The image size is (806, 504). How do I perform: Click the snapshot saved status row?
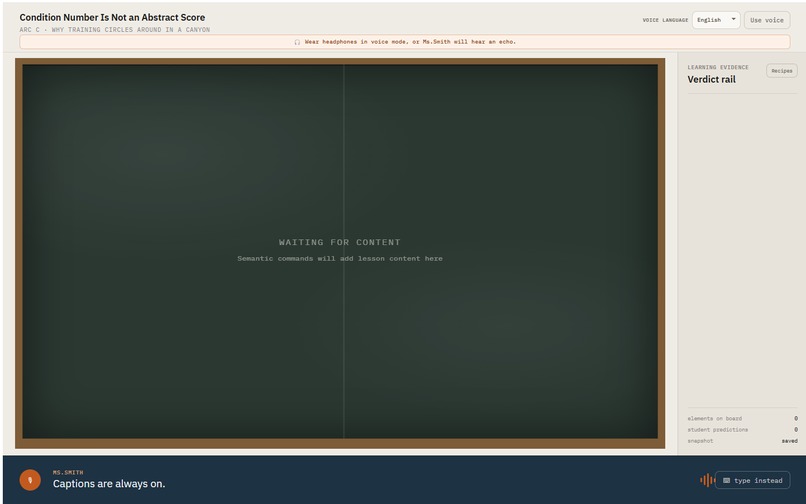tap(742, 441)
